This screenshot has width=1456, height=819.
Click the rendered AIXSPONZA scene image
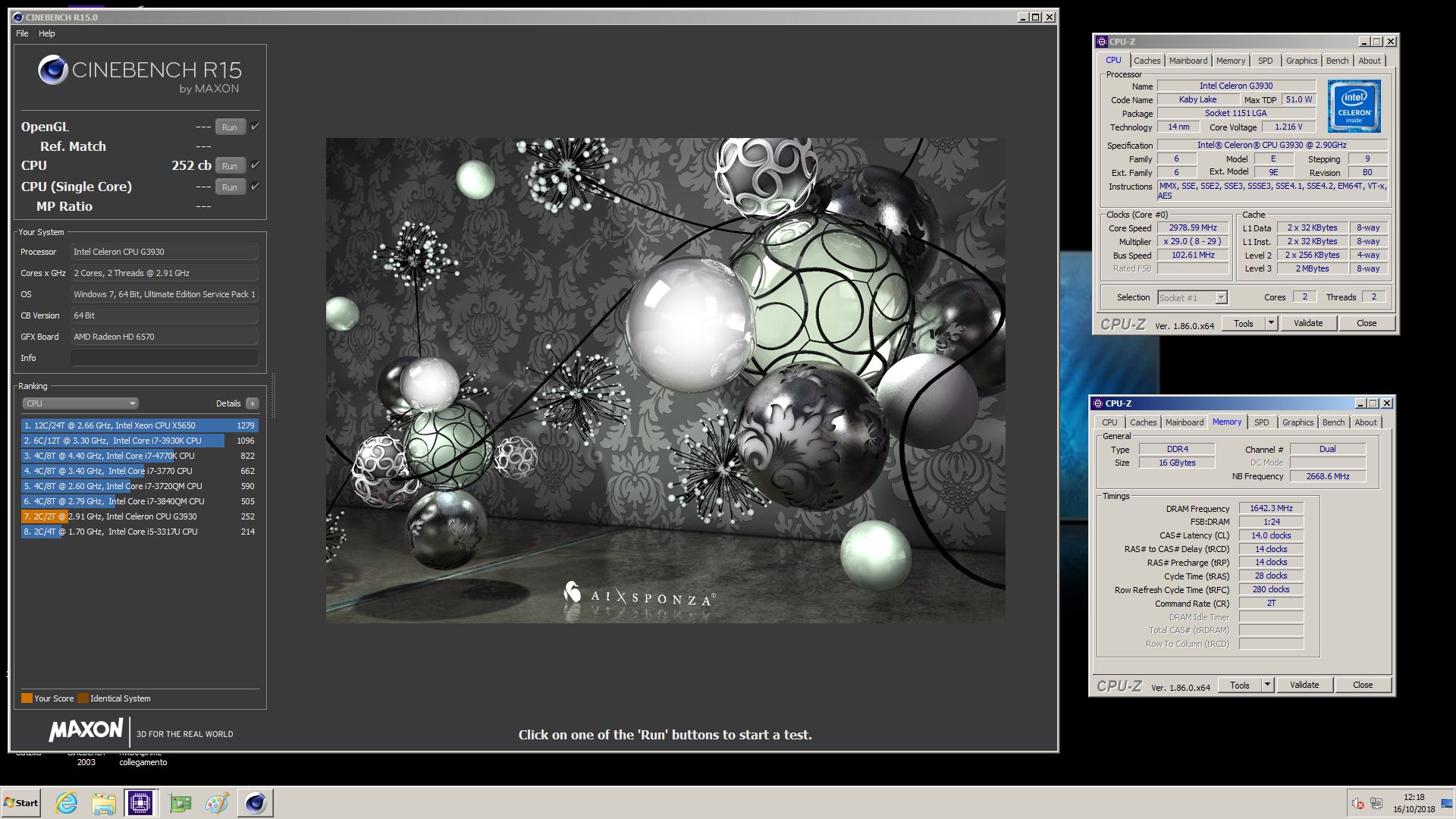(x=665, y=380)
